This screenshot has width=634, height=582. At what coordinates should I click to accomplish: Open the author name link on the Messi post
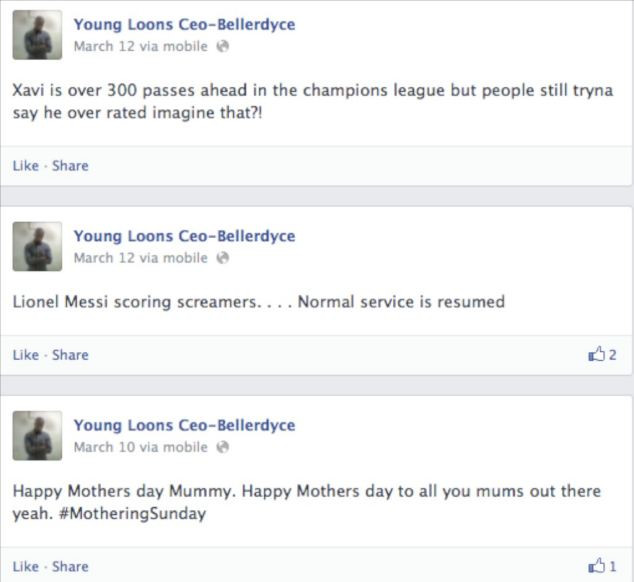184,237
